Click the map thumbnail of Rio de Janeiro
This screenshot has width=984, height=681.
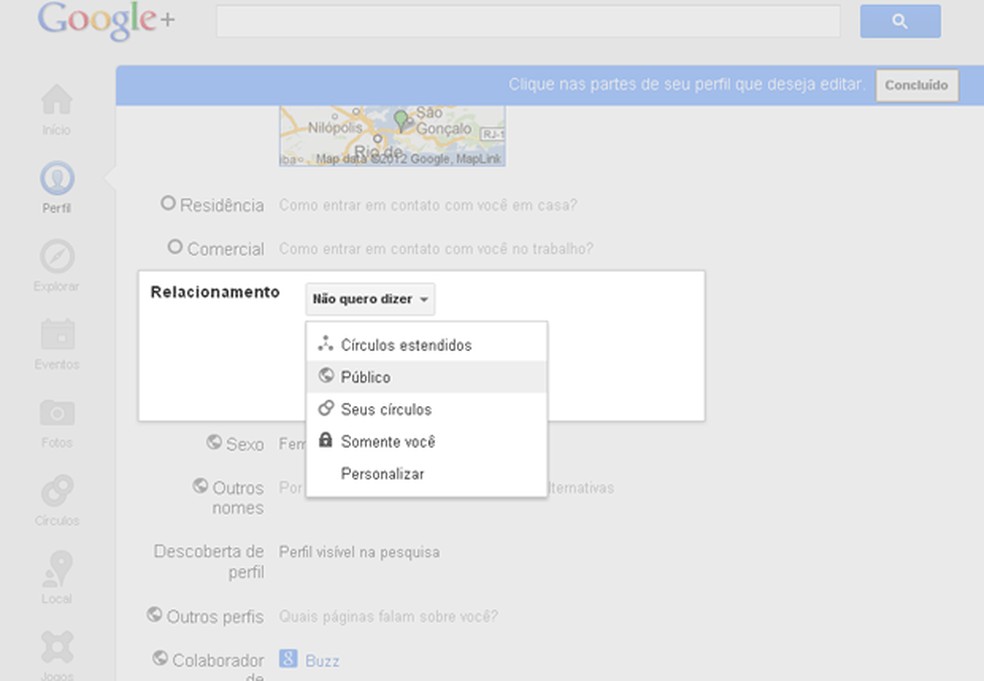(392, 136)
